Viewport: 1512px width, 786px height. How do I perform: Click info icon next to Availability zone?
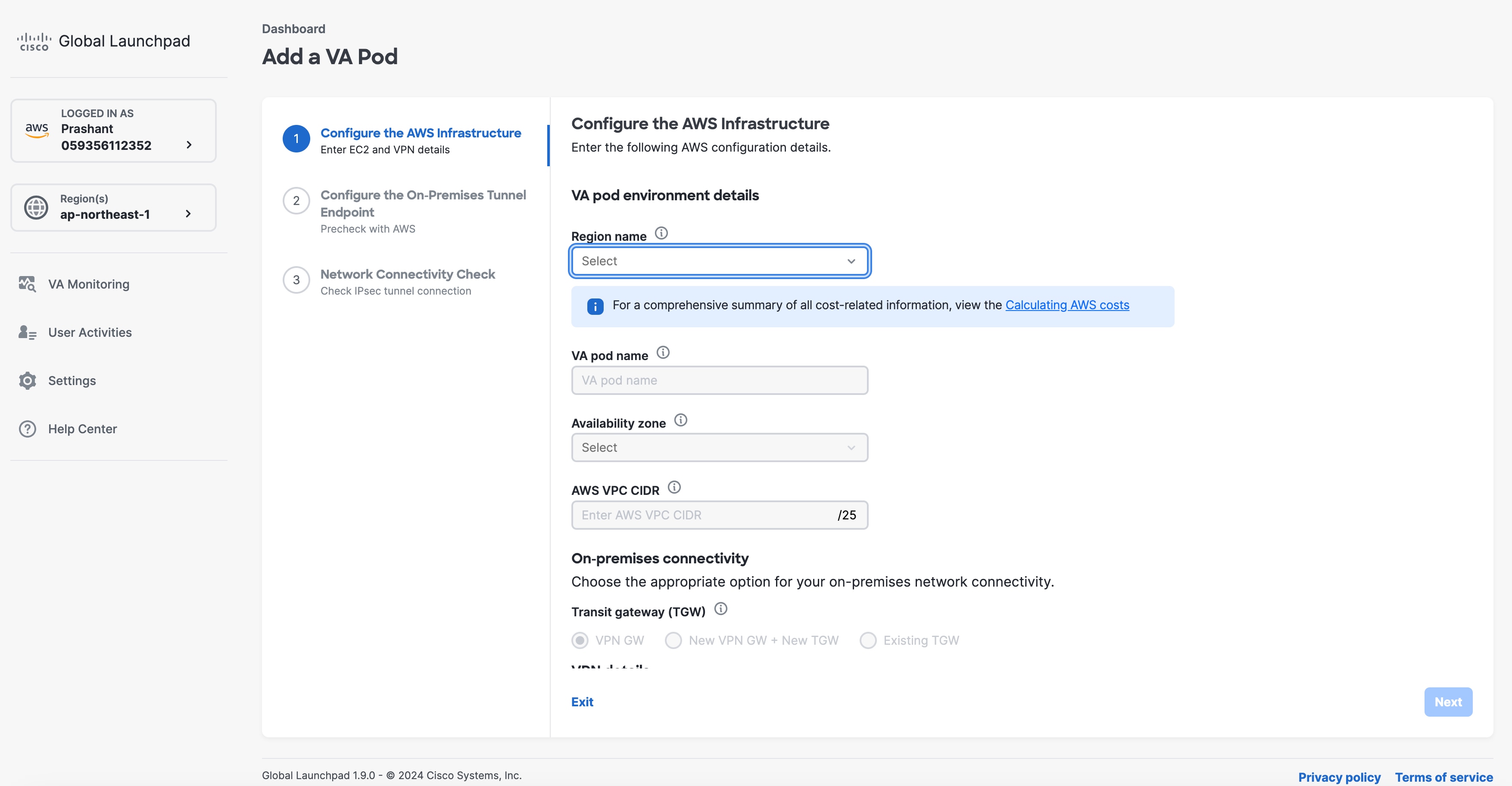(x=680, y=420)
